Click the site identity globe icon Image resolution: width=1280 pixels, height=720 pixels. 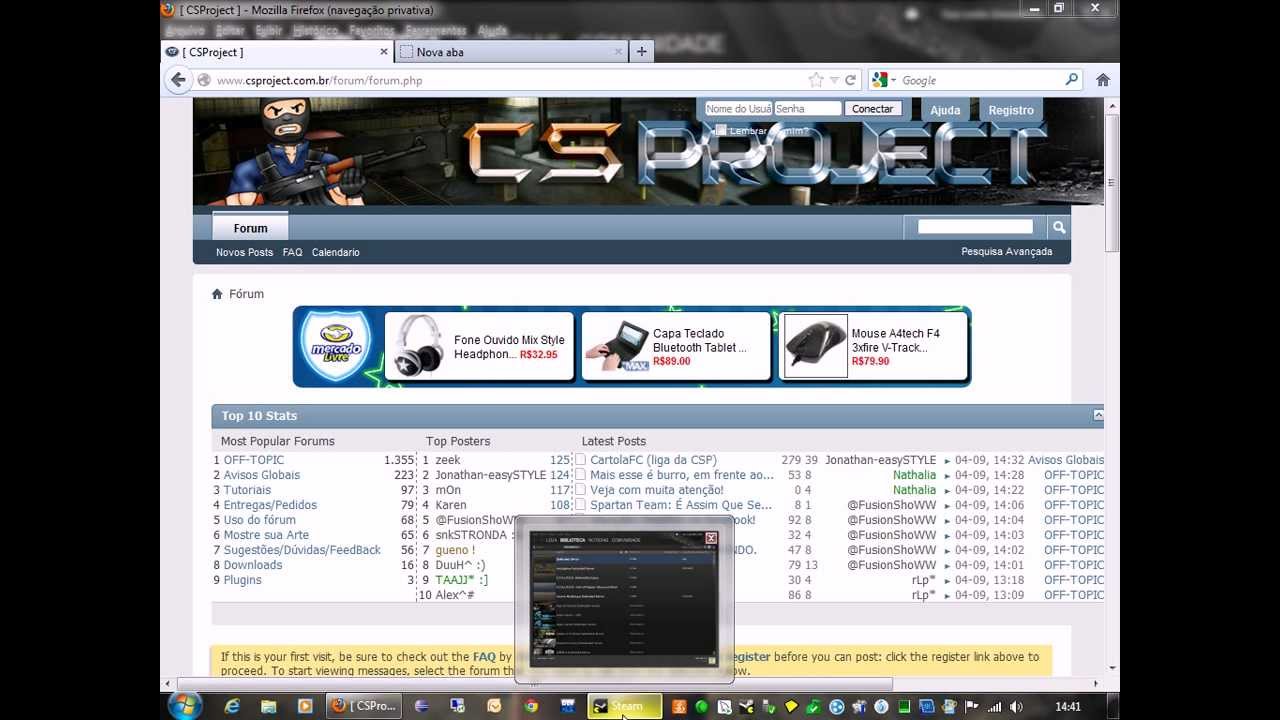tap(204, 80)
